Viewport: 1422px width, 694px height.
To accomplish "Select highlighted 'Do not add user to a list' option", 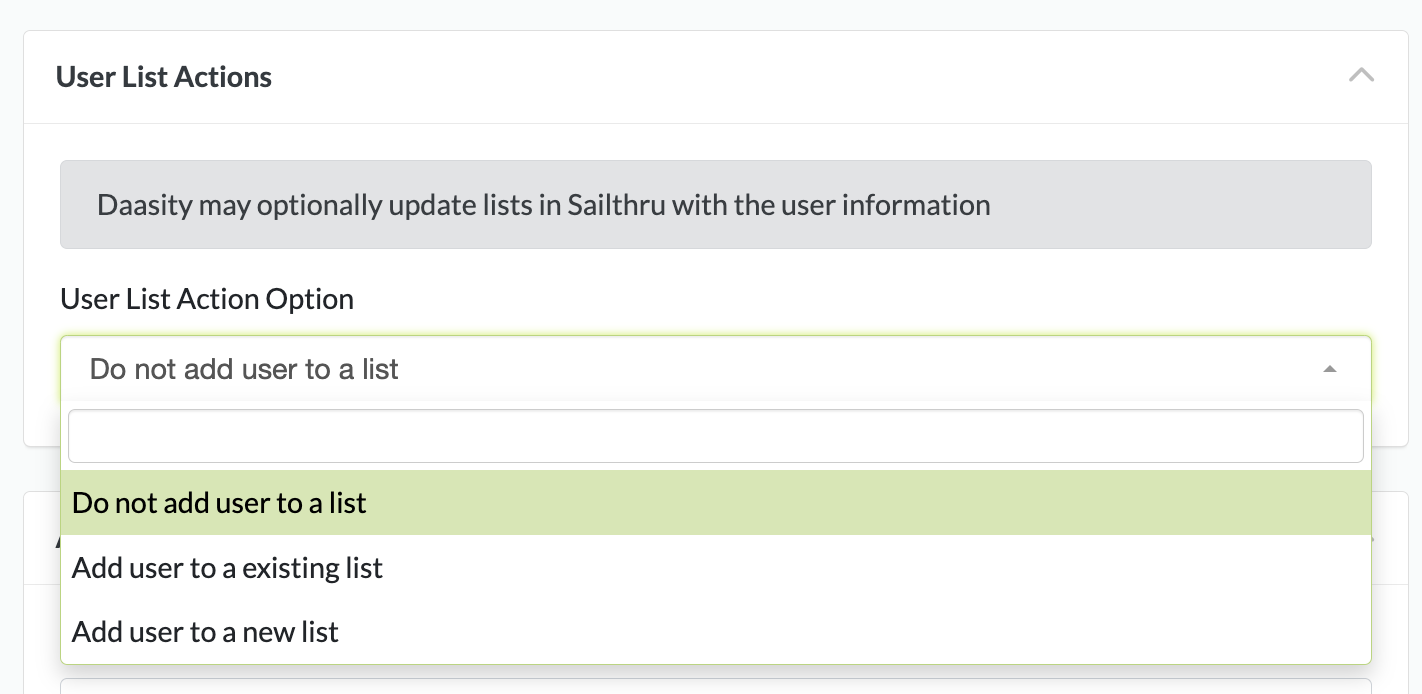I will point(219,503).
